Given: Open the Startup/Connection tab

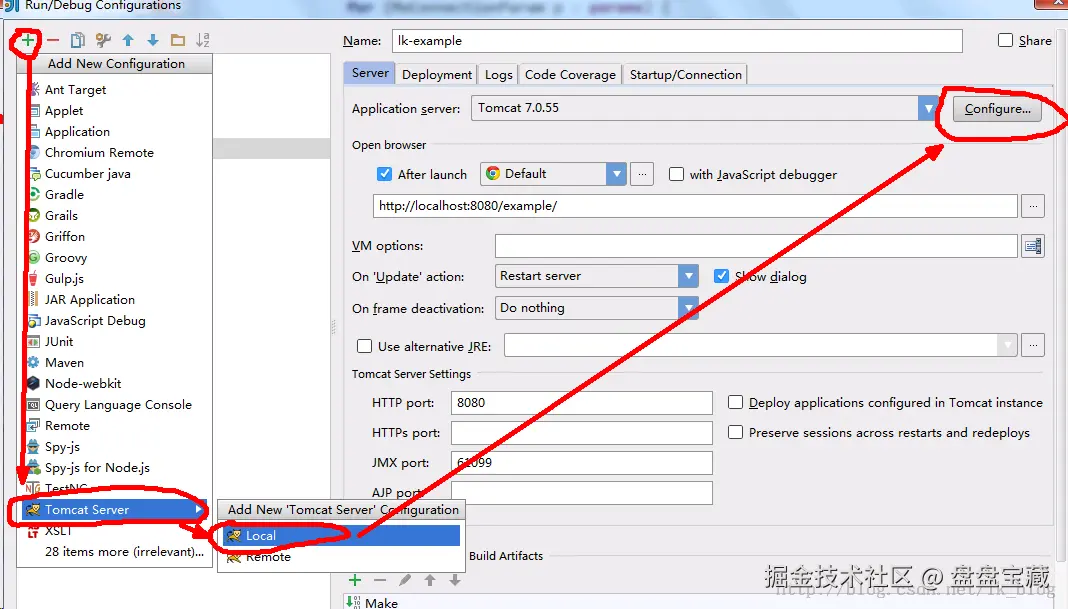Looking at the screenshot, I should click(x=685, y=74).
